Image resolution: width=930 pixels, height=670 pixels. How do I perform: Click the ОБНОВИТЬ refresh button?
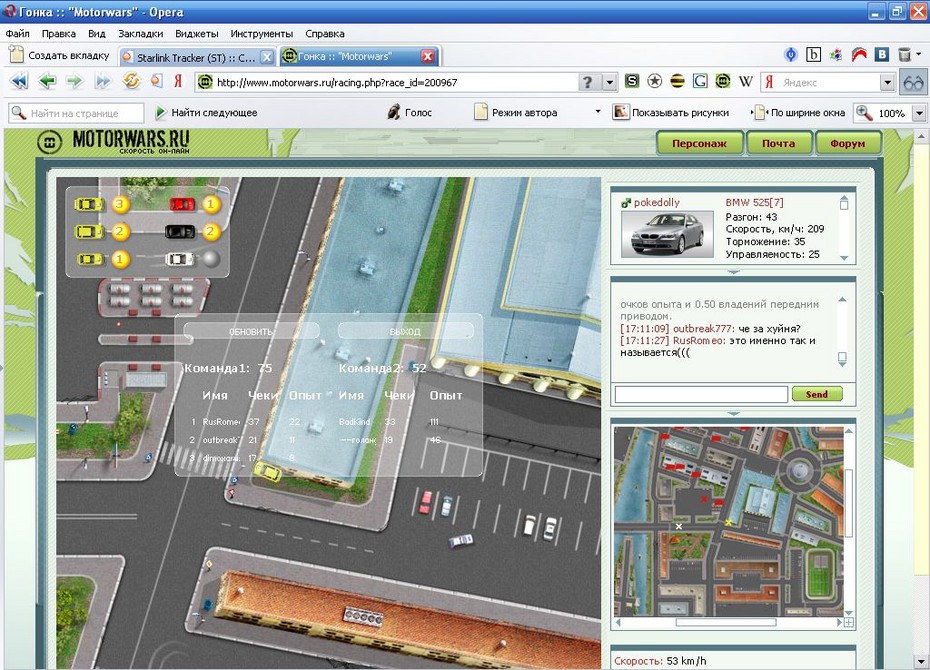tap(251, 331)
